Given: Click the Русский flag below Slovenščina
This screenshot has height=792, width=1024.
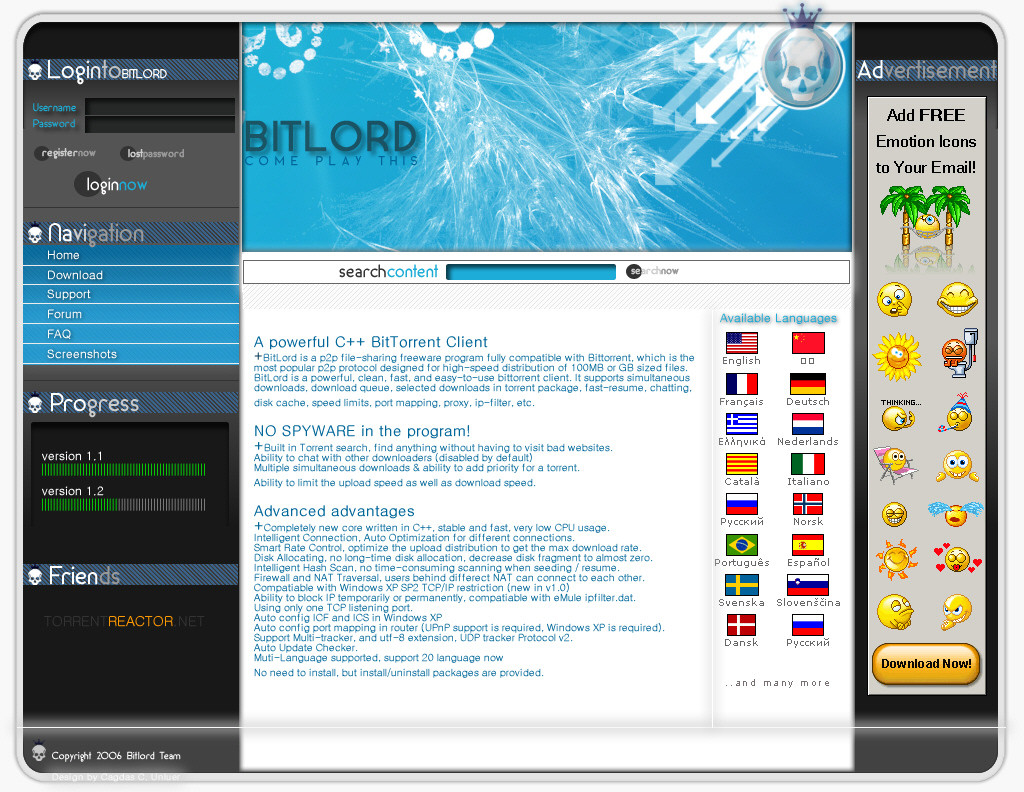Looking at the screenshot, I should (x=808, y=625).
